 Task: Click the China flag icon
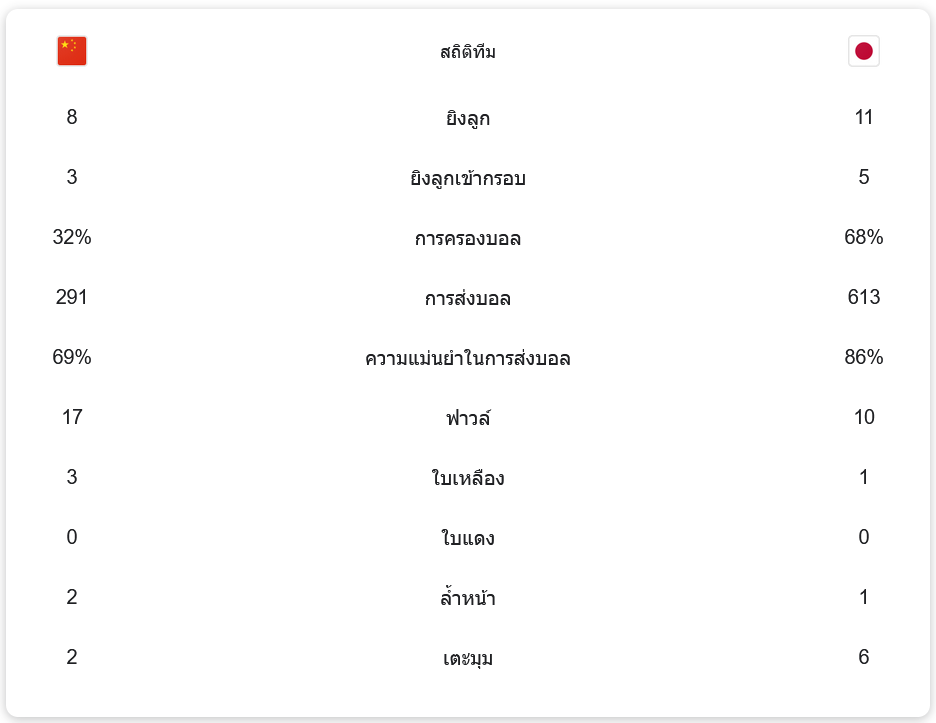point(72,51)
